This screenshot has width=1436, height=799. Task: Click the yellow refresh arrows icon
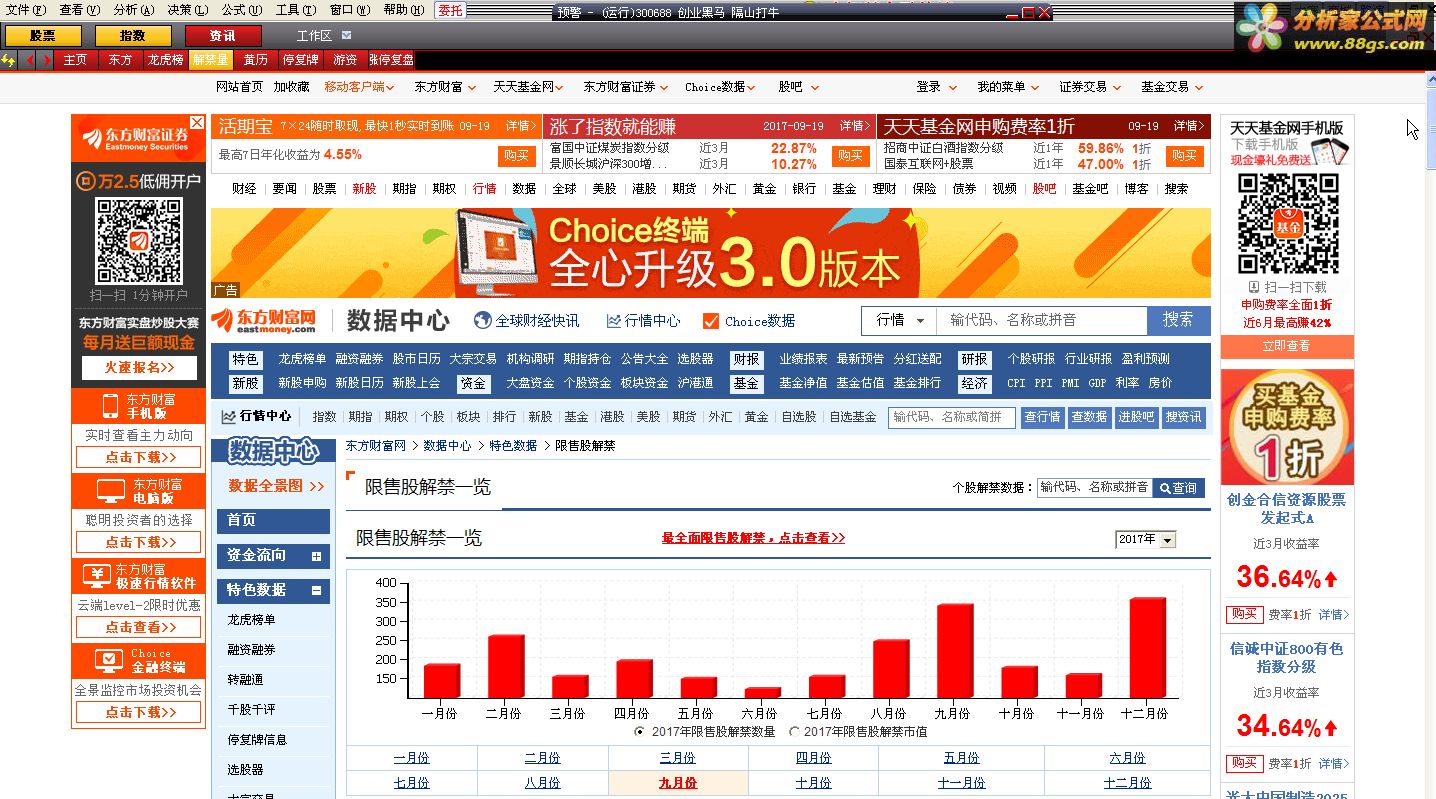pyautogui.click(x=8, y=60)
